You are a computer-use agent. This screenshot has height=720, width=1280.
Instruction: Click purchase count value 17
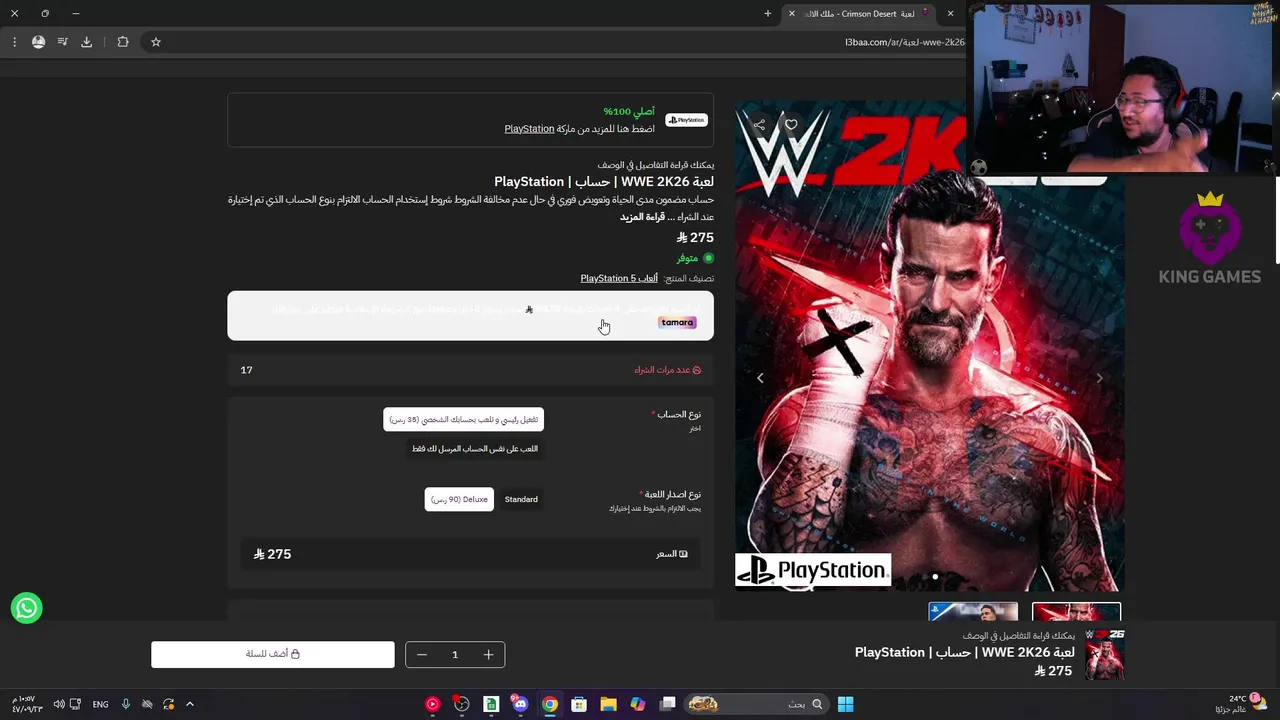pos(246,370)
